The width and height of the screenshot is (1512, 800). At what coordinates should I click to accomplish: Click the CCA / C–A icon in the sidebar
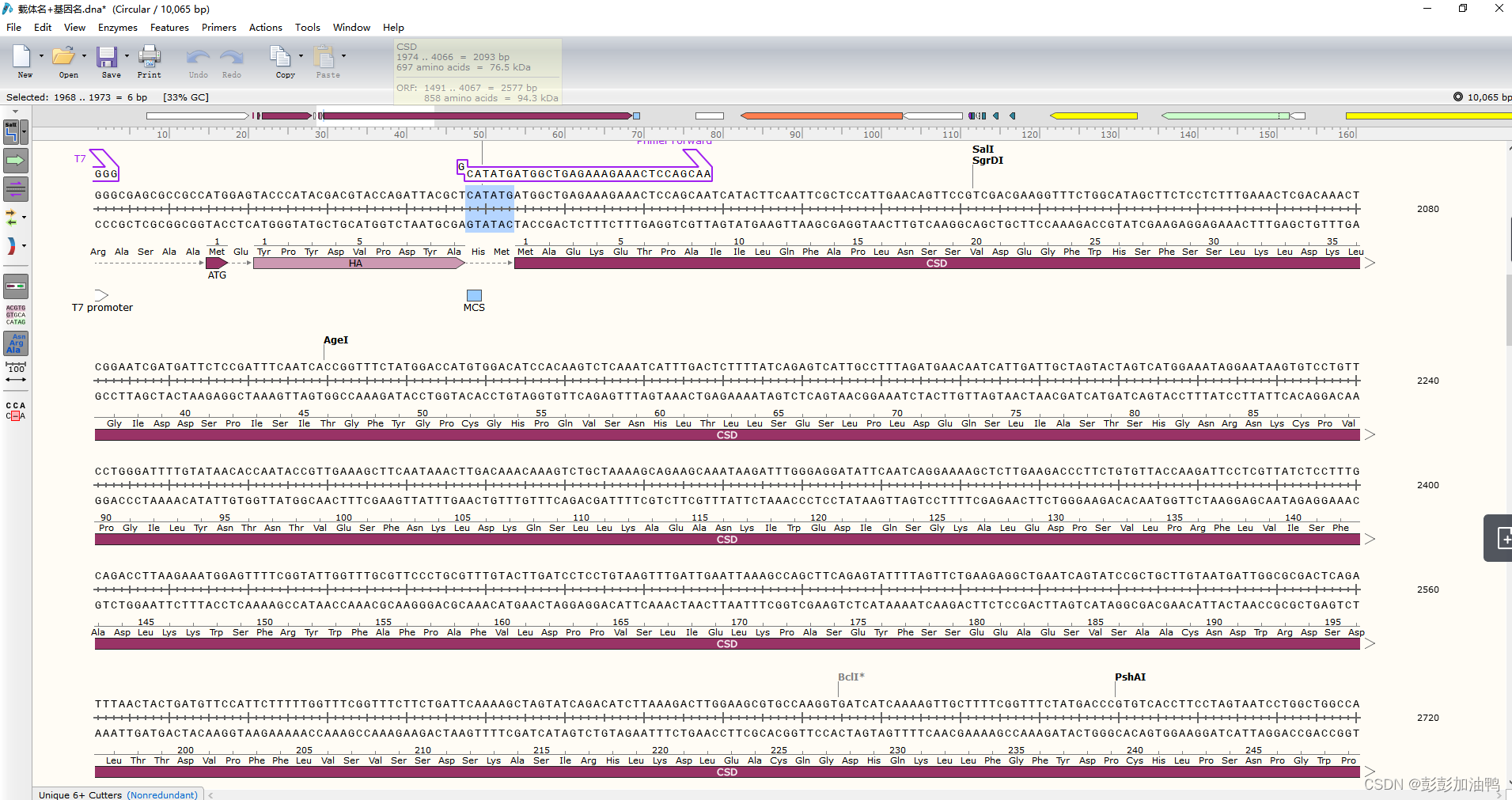[16, 411]
